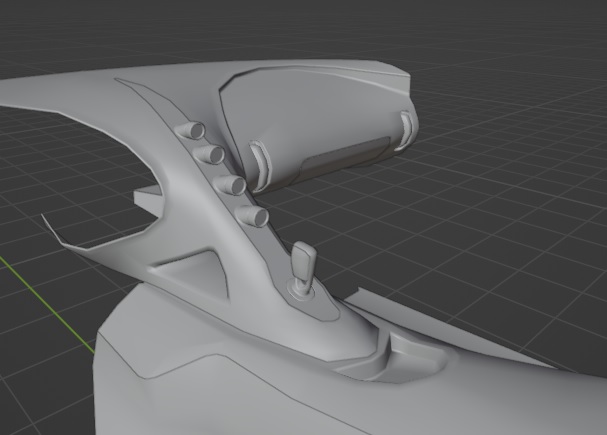607x435 pixels.
Task: Click the third cylindrical knob from top
Action: pos(230,184)
